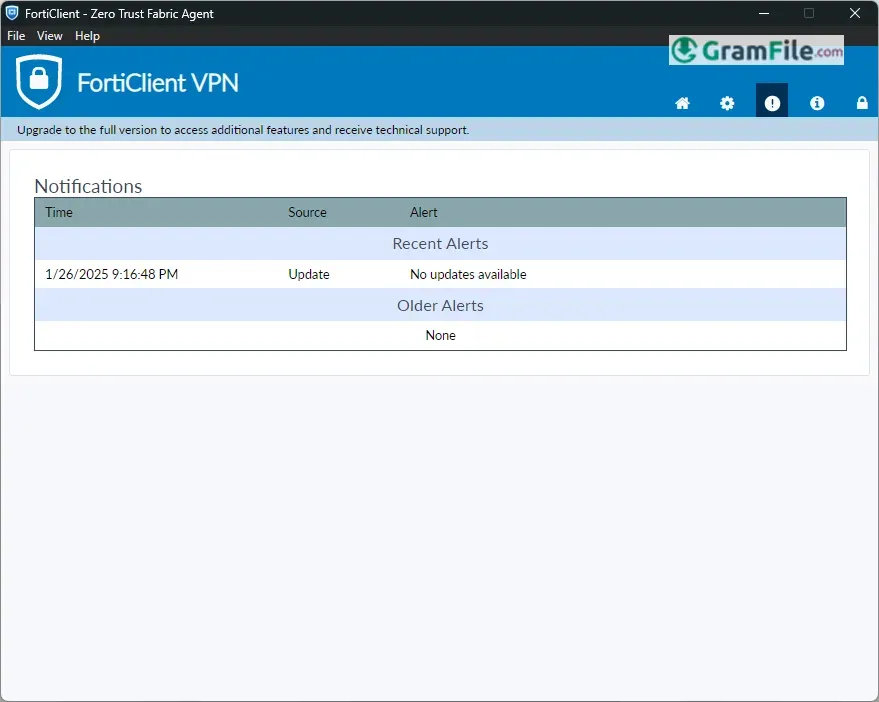Click the Notifications heading

89,186
